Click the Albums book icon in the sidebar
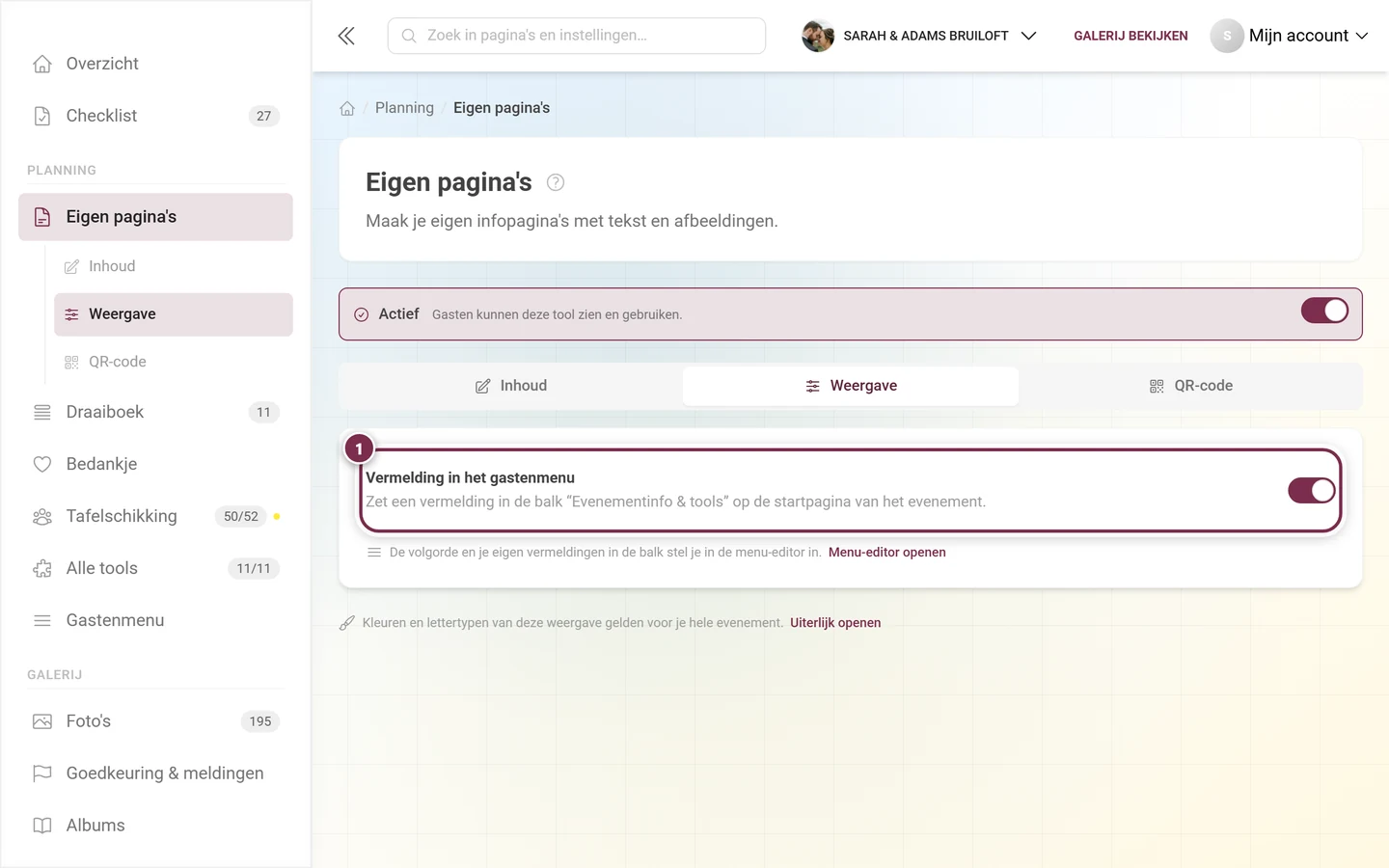Screen dimensions: 1389x868 click(42, 826)
